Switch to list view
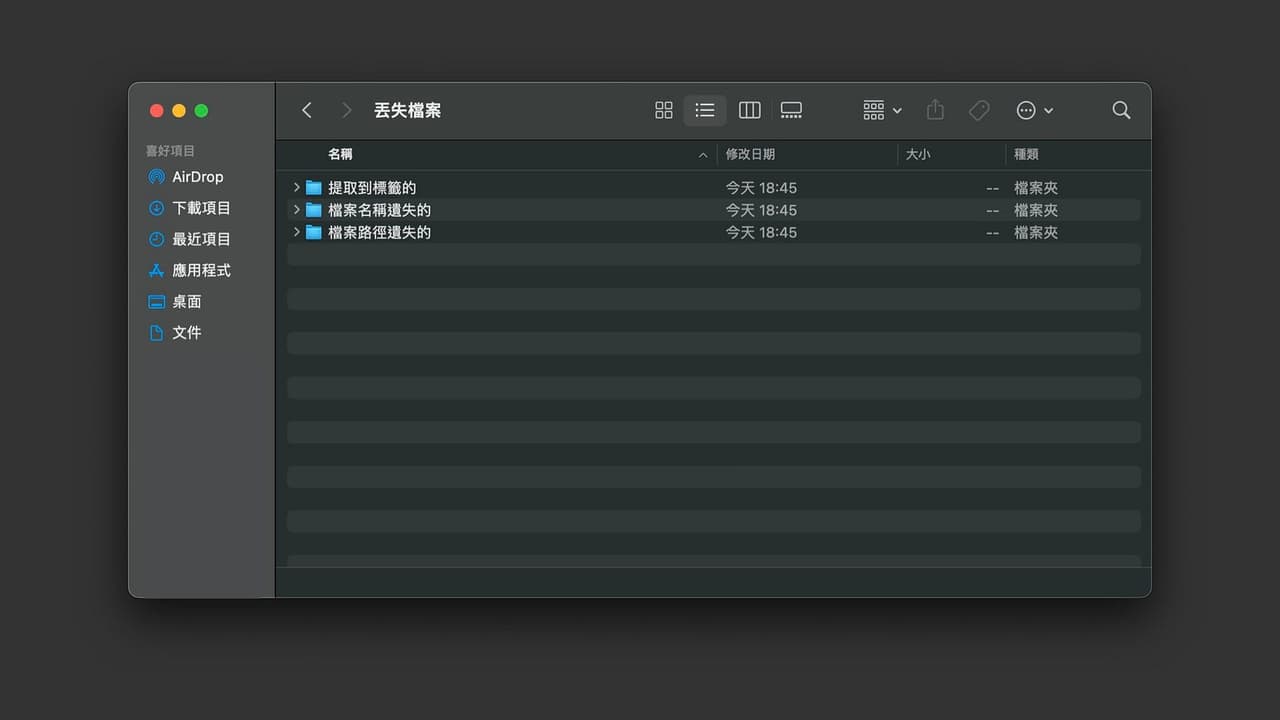Image resolution: width=1280 pixels, height=720 pixels. [x=705, y=110]
